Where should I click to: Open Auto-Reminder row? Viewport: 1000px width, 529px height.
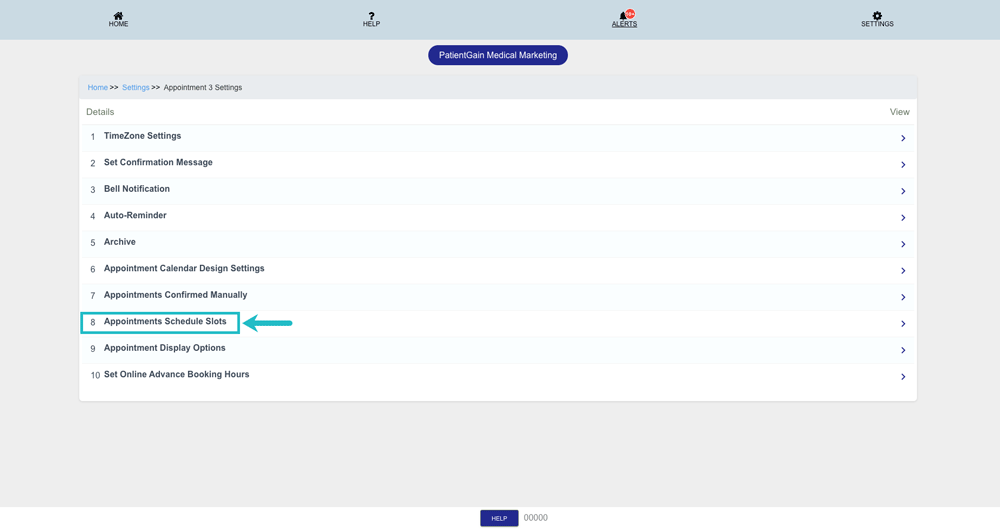click(497, 218)
